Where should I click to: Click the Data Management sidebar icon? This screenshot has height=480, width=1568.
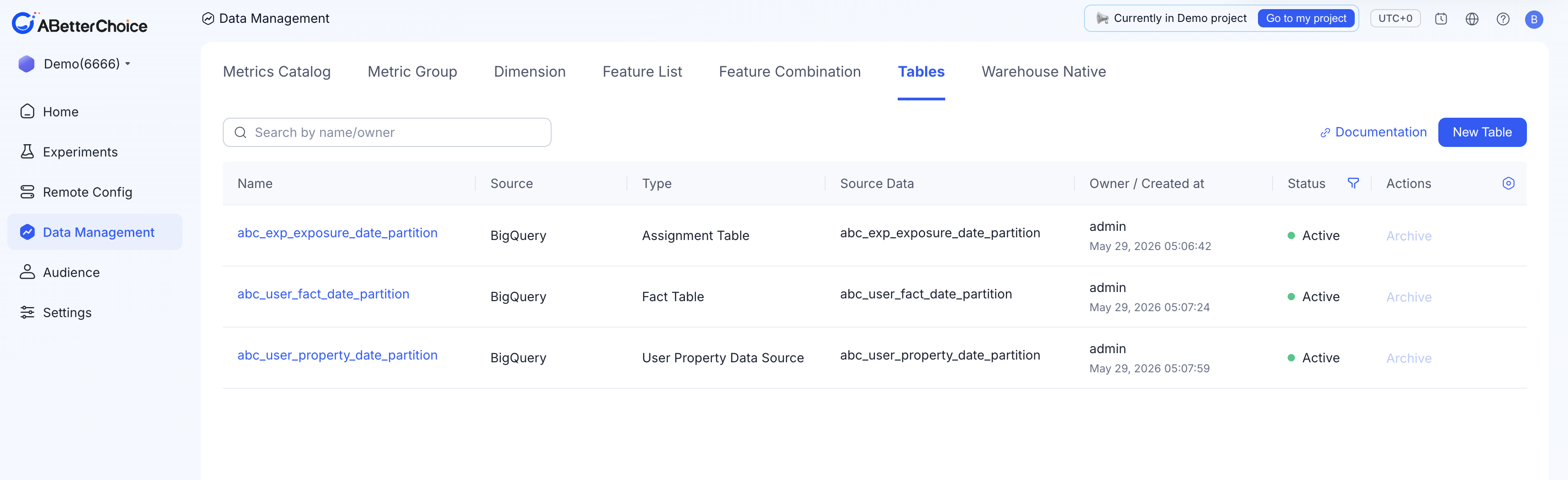pos(27,232)
